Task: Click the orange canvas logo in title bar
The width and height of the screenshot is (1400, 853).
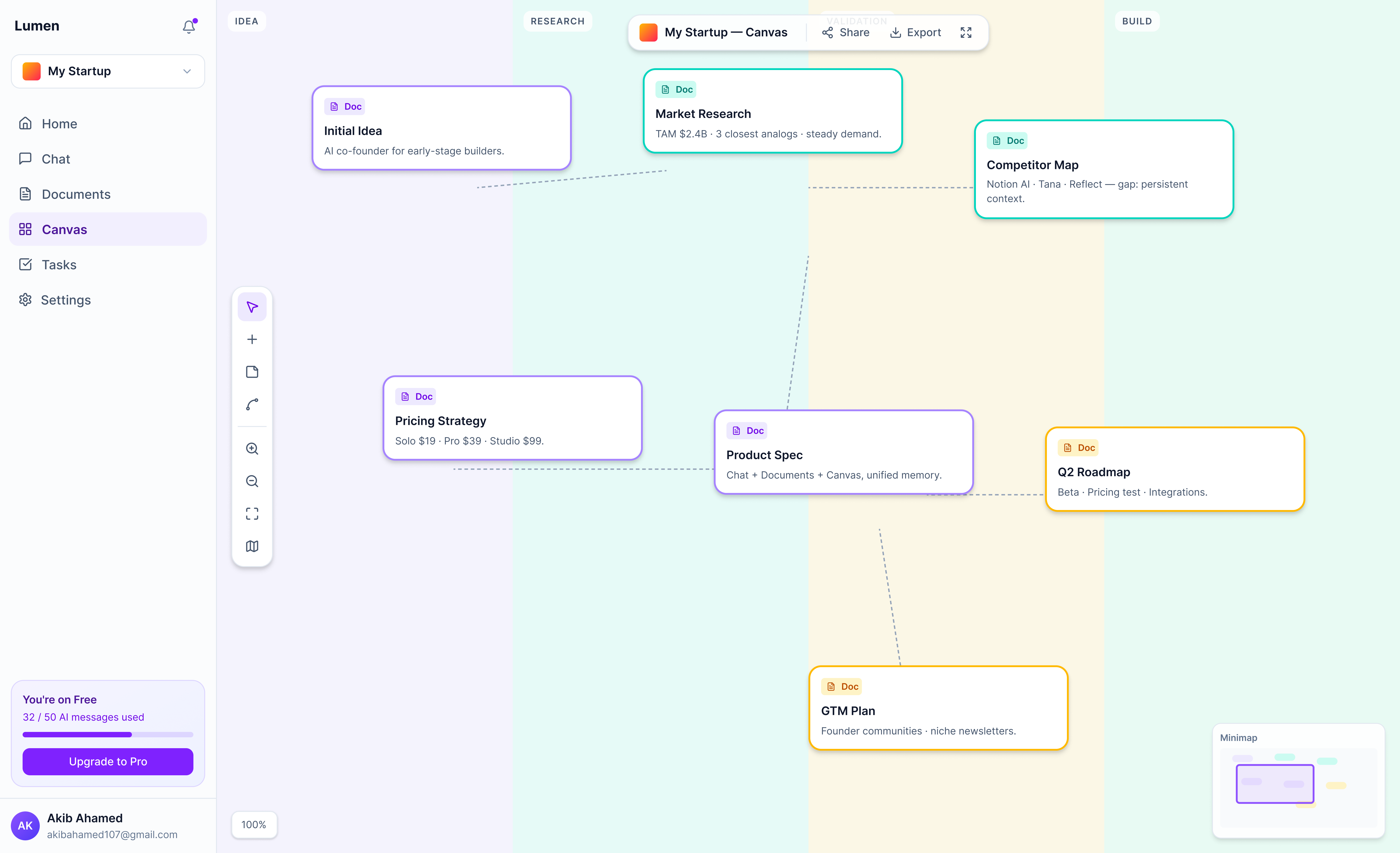Action: [648, 32]
